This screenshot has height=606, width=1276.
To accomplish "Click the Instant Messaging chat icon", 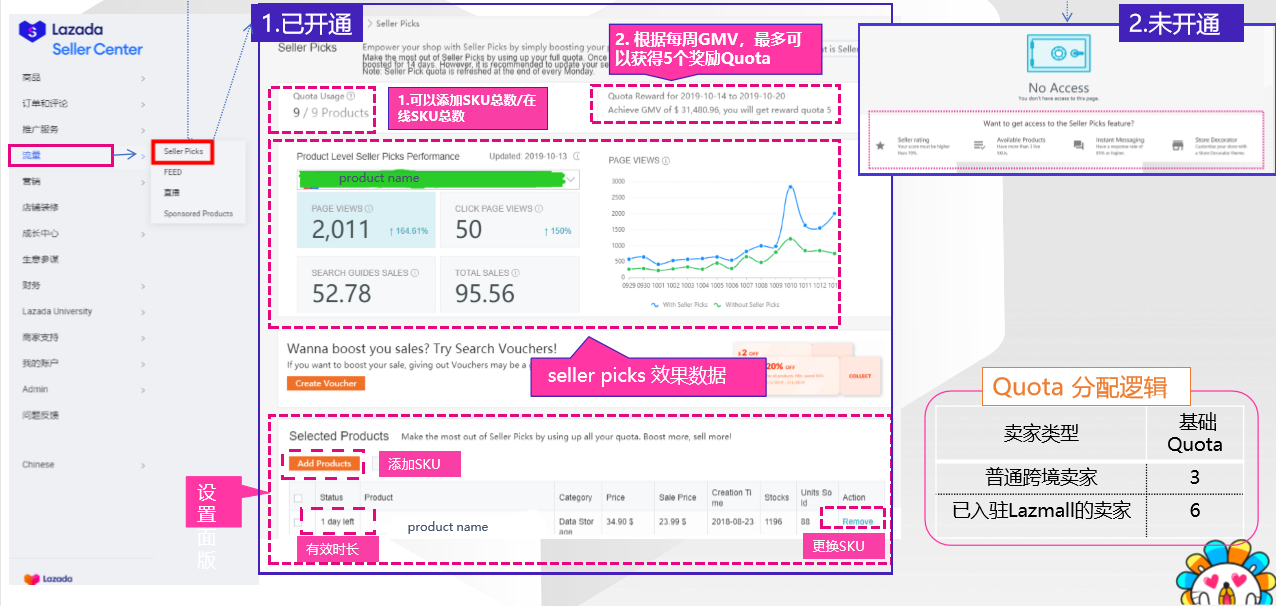I will 1078,145.
